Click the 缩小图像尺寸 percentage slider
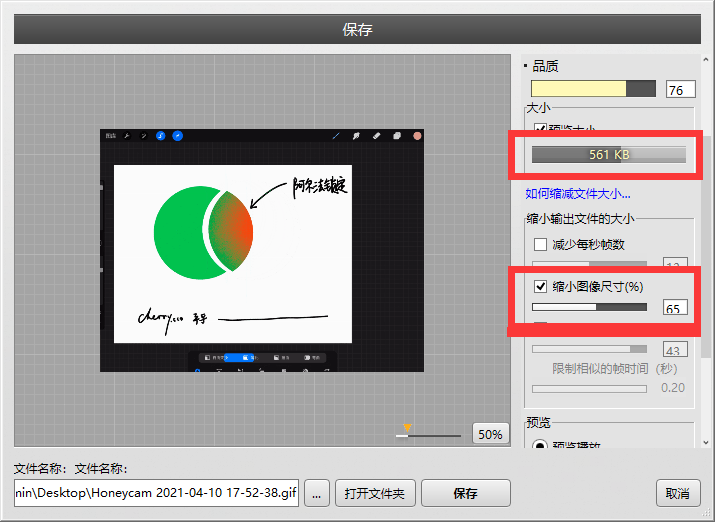715x522 pixels. 589,307
